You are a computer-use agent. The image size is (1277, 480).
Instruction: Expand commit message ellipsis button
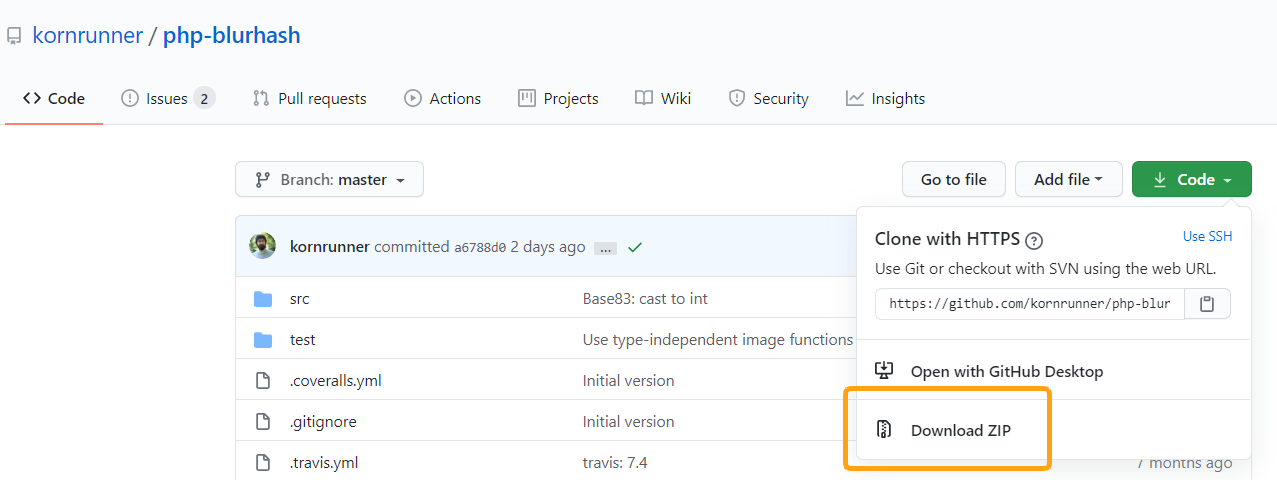(x=605, y=248)
